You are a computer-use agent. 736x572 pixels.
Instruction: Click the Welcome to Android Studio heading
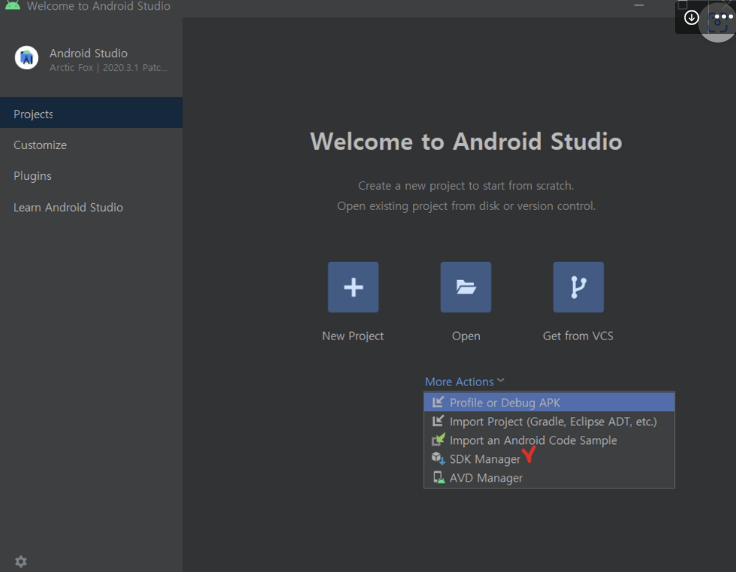click(466, 141)
